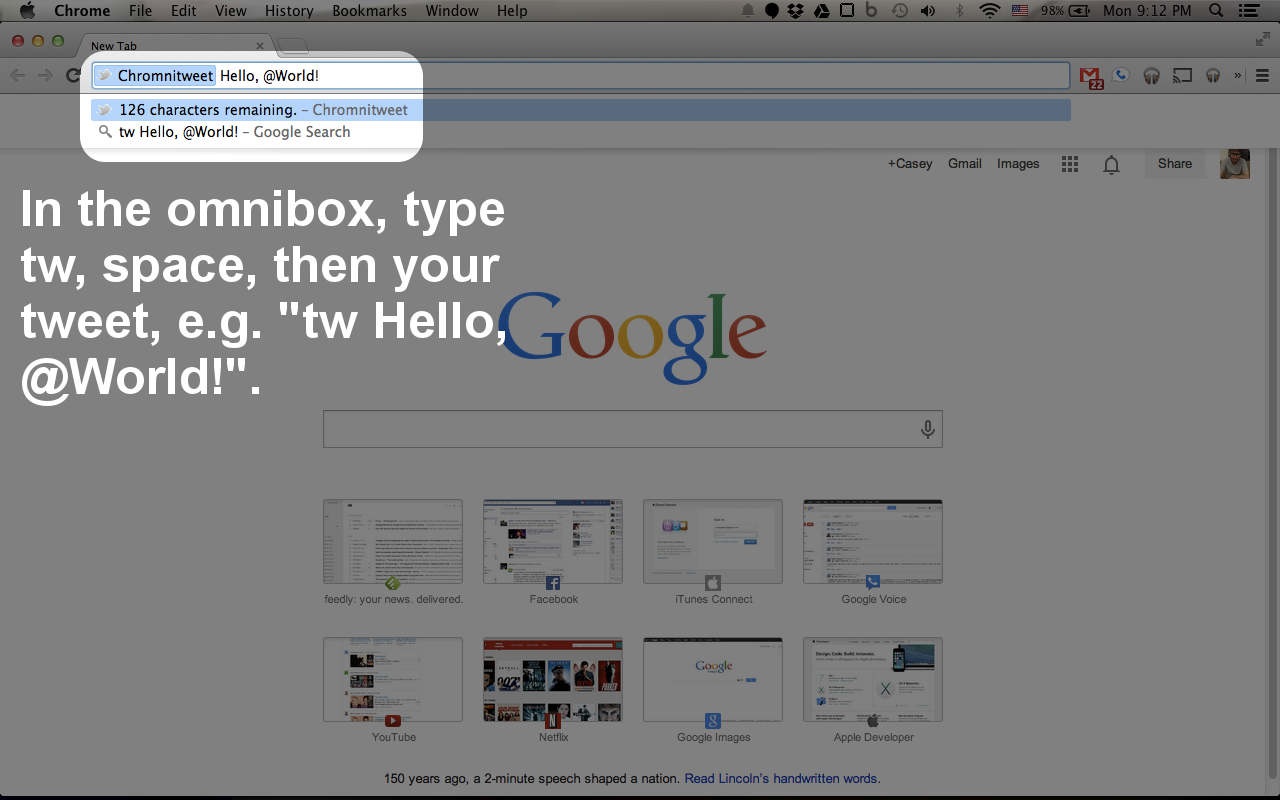Open the +Casey link
The width and height of the screenshot is (1280, 800).
(909, 164)
